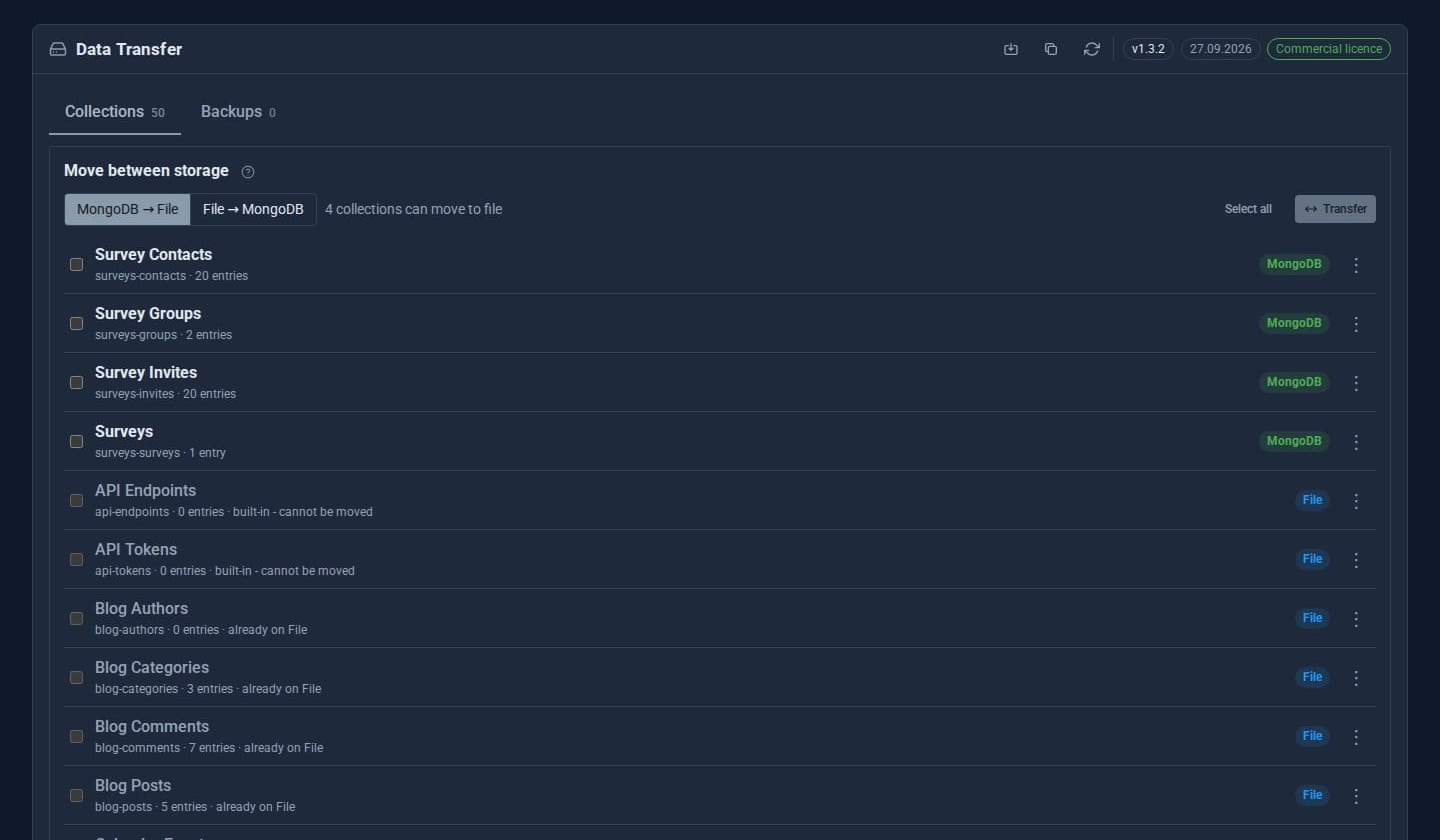The width and height of the screenshot is (1440, 840).
Task: Open the three-dot menu for API Tokens
Action: [1356, 560]
